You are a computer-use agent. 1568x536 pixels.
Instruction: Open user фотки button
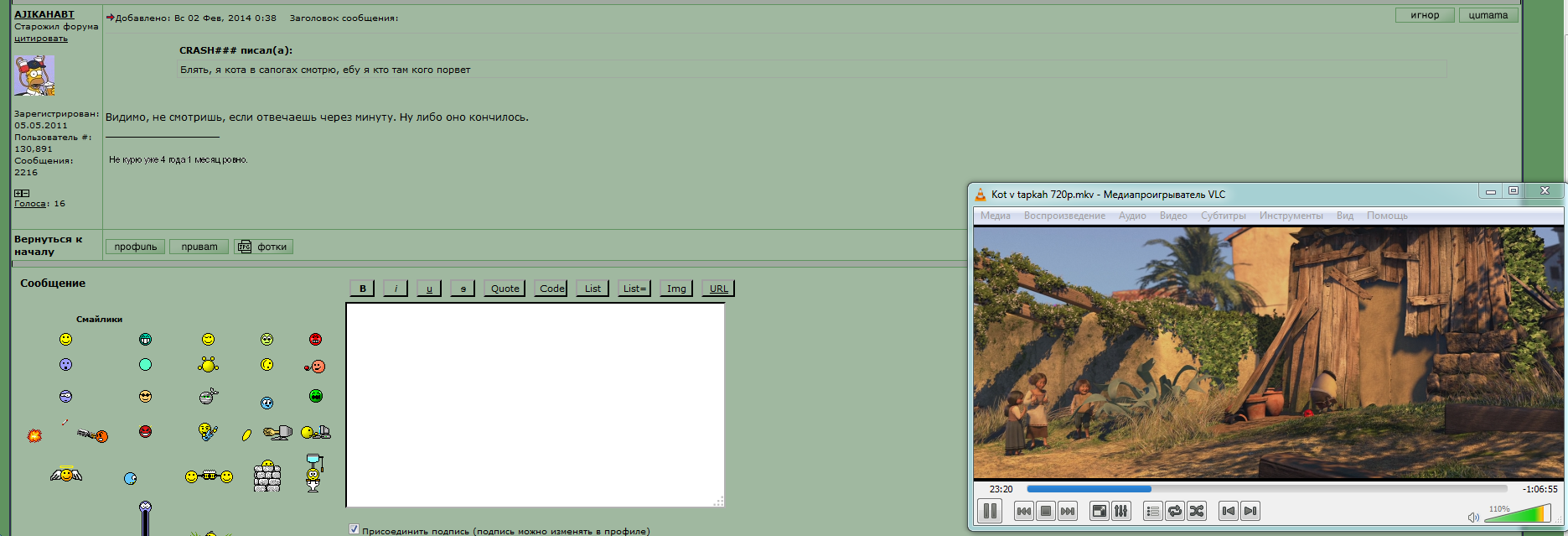coord(263,247)
